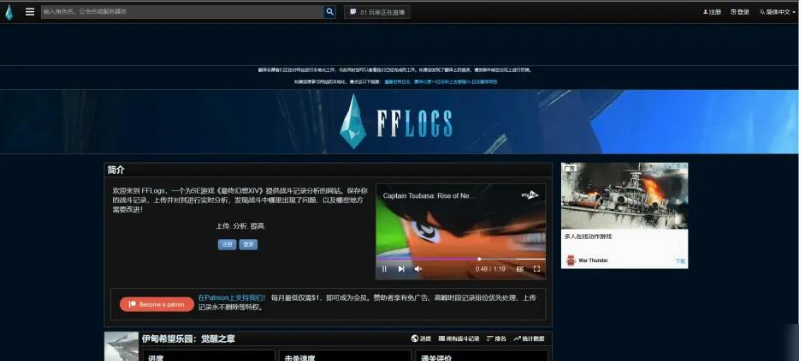This screenshot has height=361, width=801.
Task: Open 所有战斗记录 all reports link
Action: tap(459, 339)
